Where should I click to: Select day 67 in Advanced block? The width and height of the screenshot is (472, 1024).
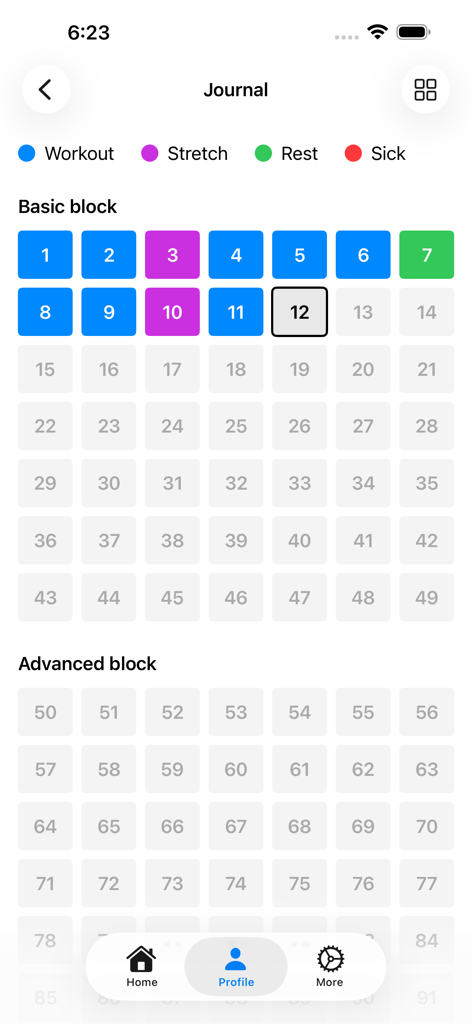pyautogui.click(x=236, y=826)
